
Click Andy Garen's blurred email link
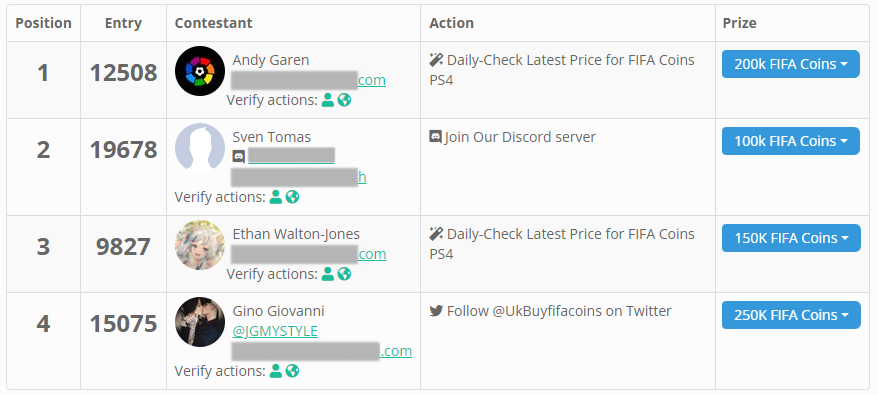[x=309, y=80]
